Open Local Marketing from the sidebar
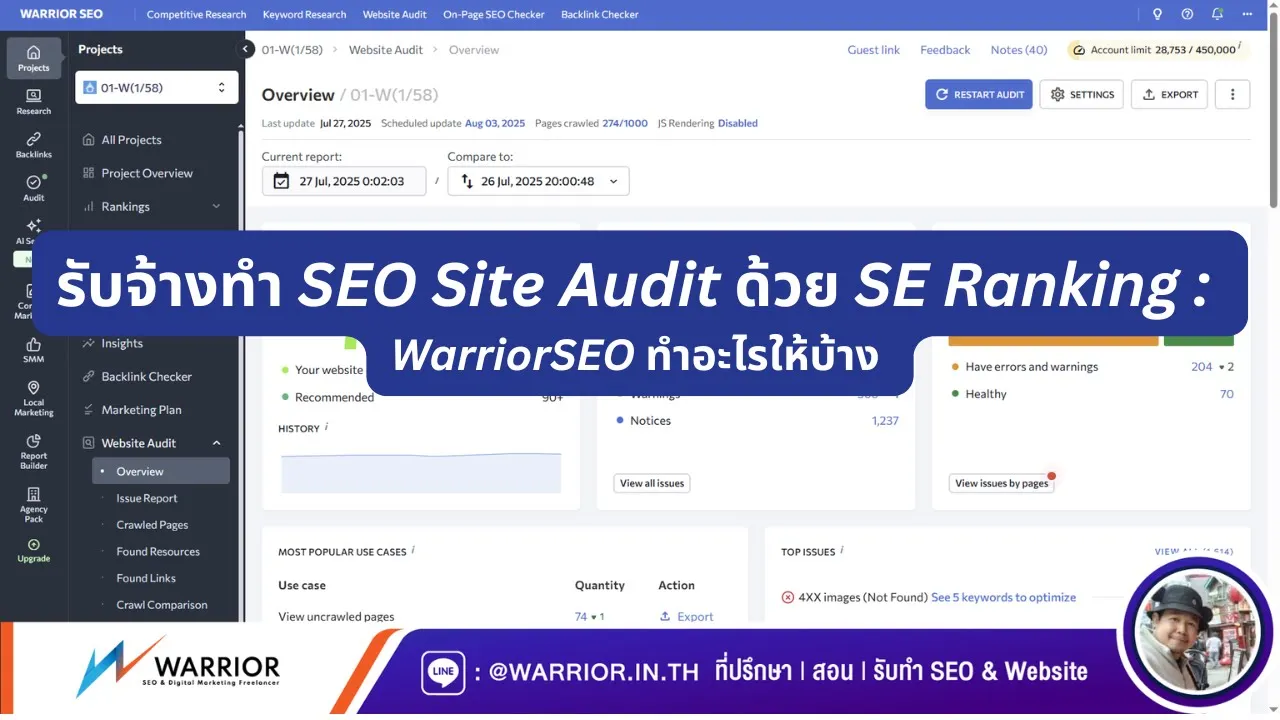 pyautogui.click(x=33, y=398)
